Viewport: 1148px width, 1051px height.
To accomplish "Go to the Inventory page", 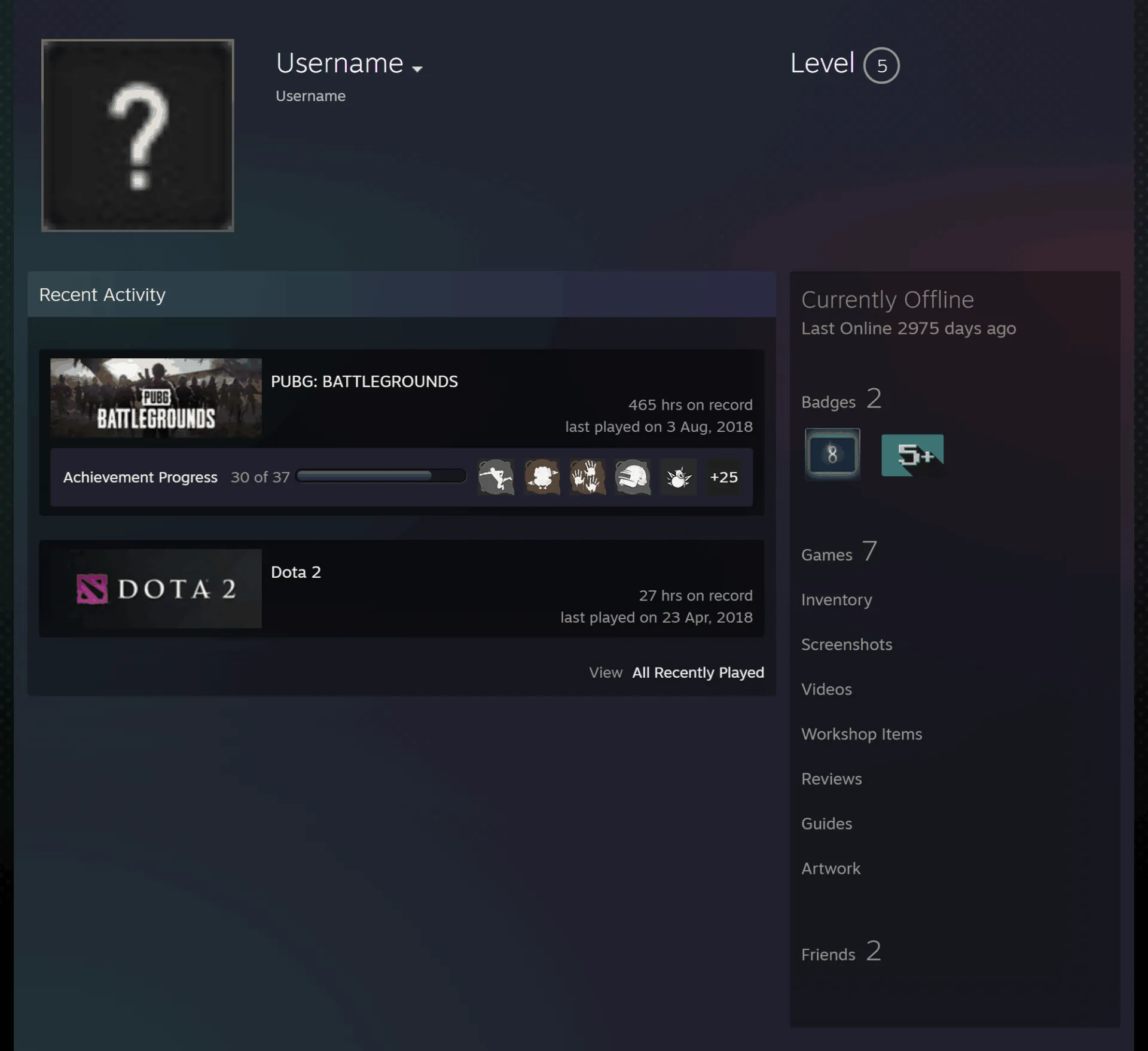I will [x=836, y=599].
